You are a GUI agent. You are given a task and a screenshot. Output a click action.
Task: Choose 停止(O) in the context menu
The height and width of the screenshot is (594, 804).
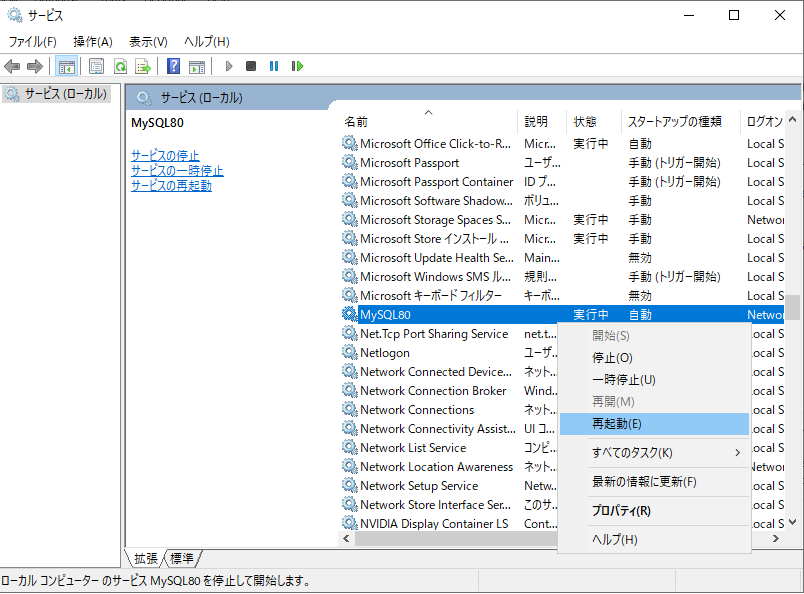point(654,358)
